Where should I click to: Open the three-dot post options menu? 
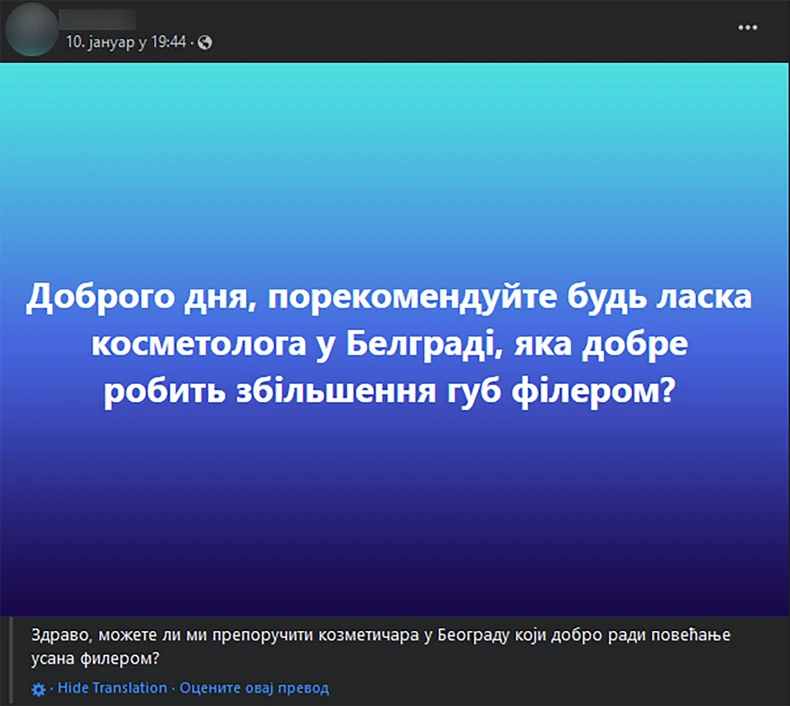tap(747, 28)
